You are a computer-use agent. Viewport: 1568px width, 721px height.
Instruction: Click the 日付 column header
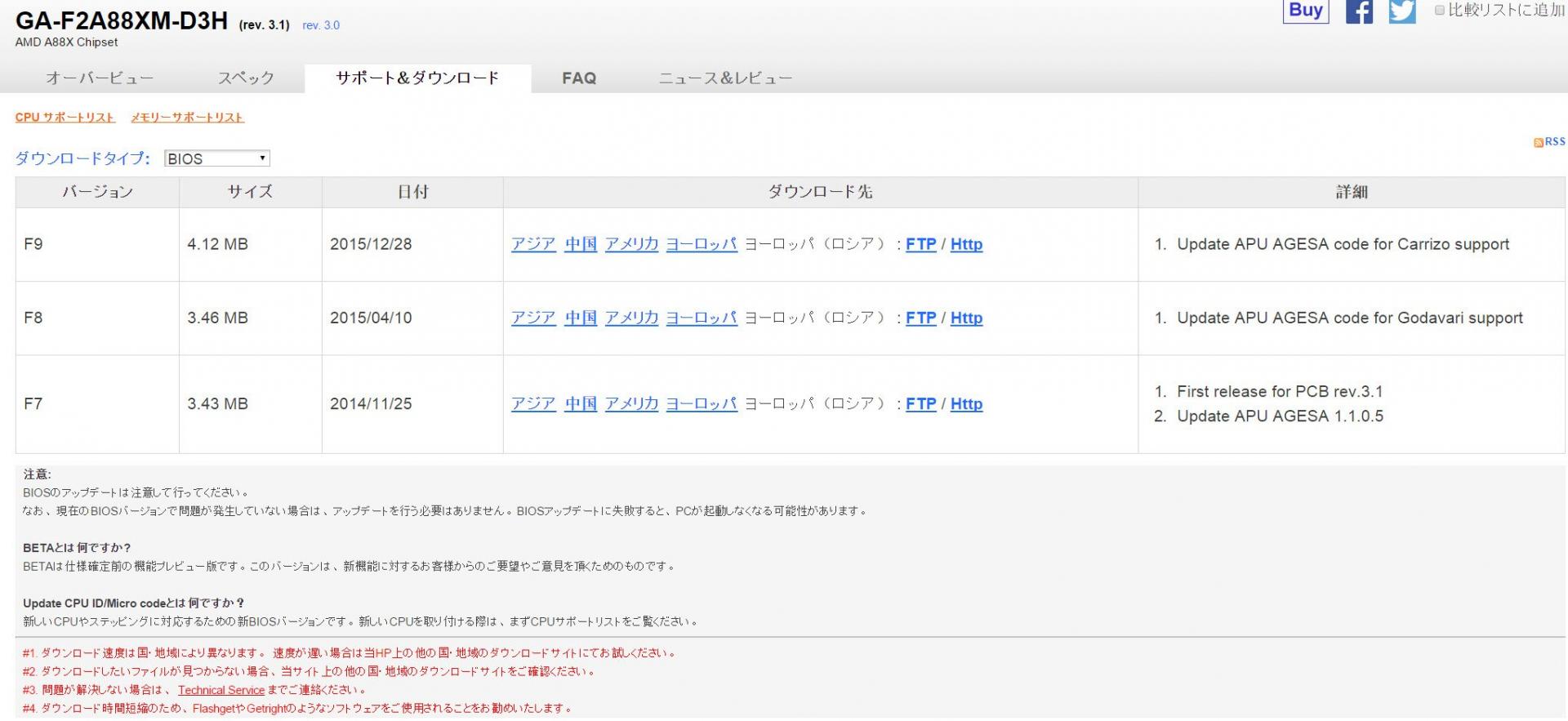pos(412,192)
